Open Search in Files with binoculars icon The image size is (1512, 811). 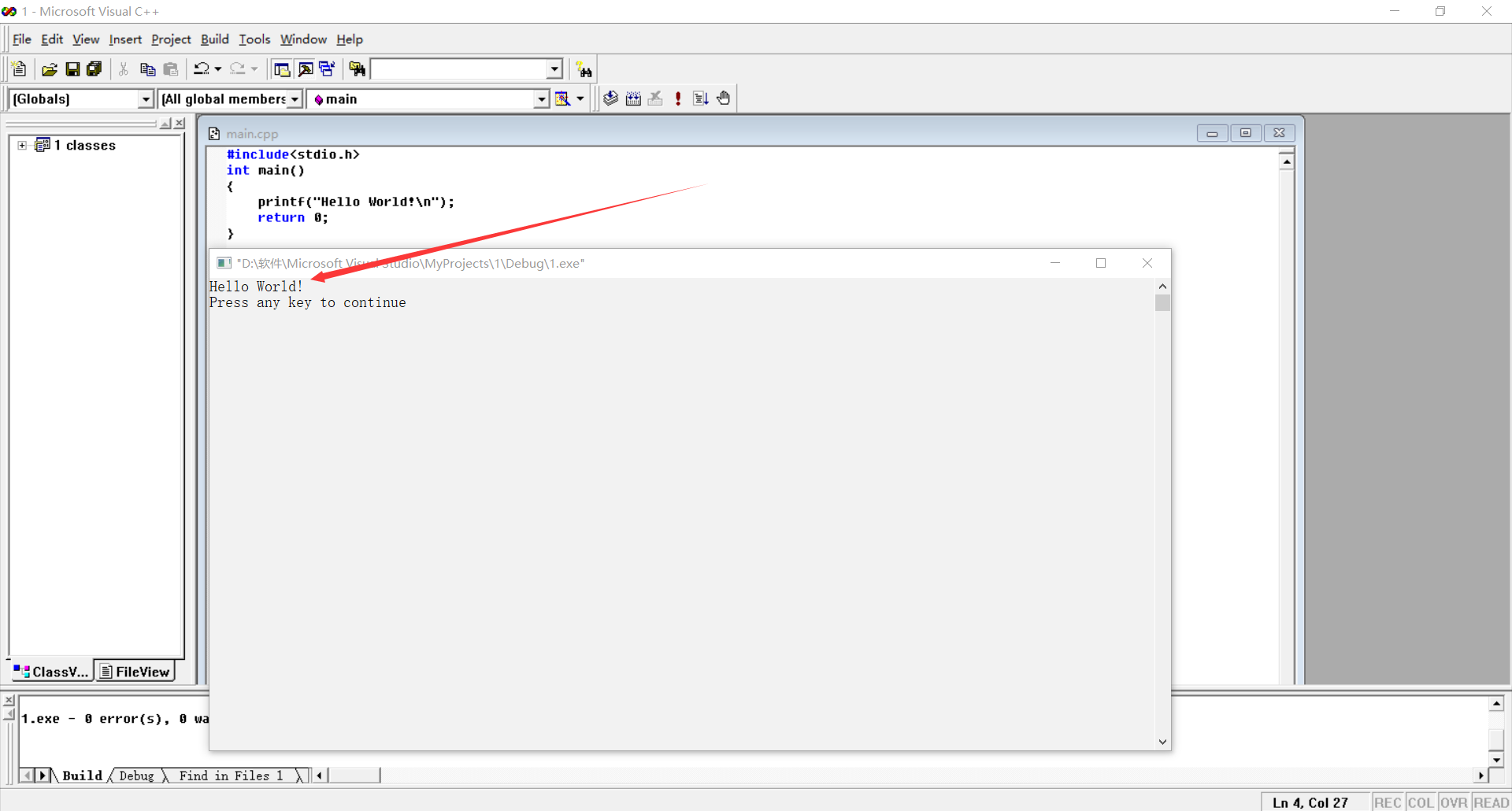[357, 69]
